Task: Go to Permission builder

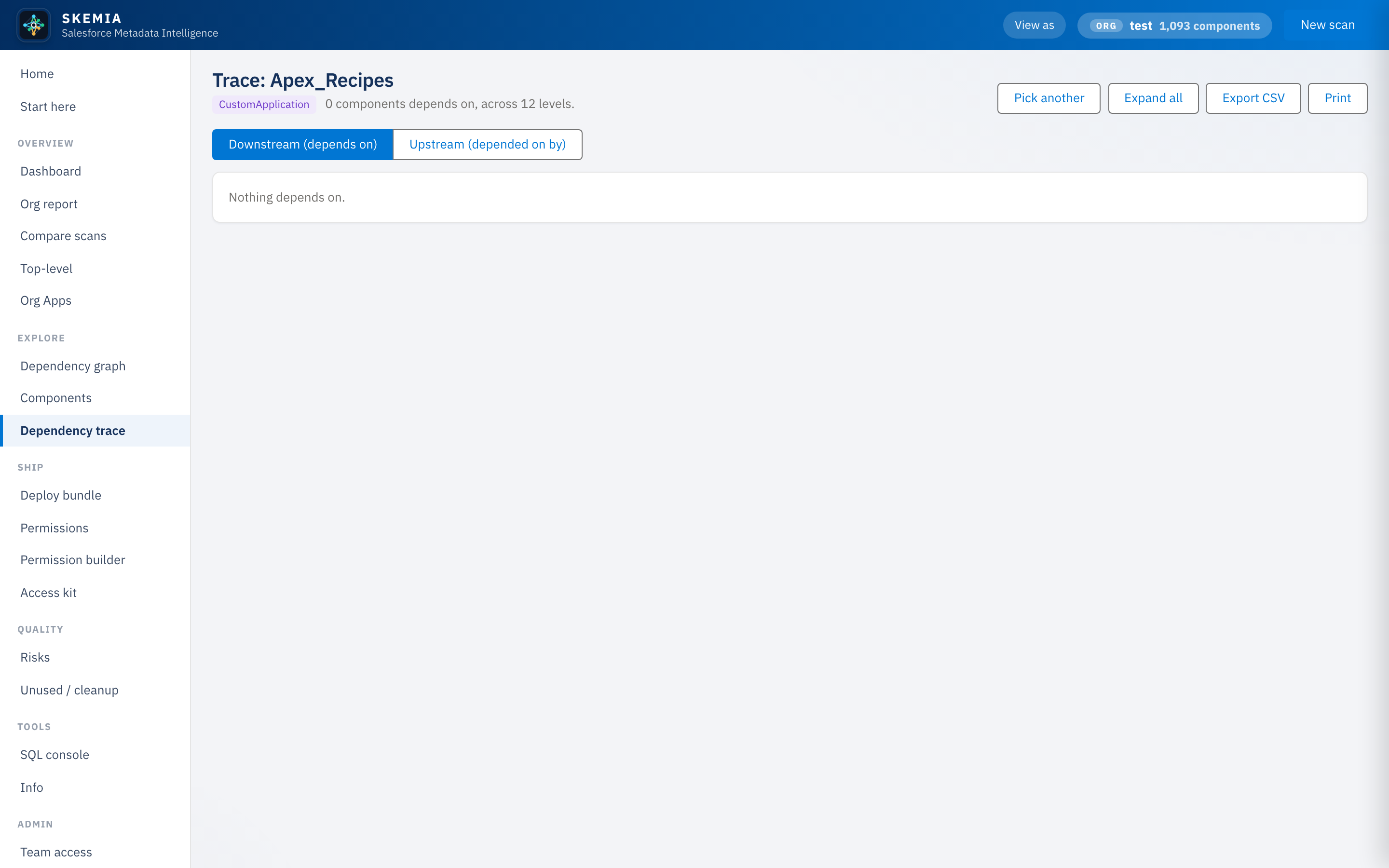Action: point(95,560)
